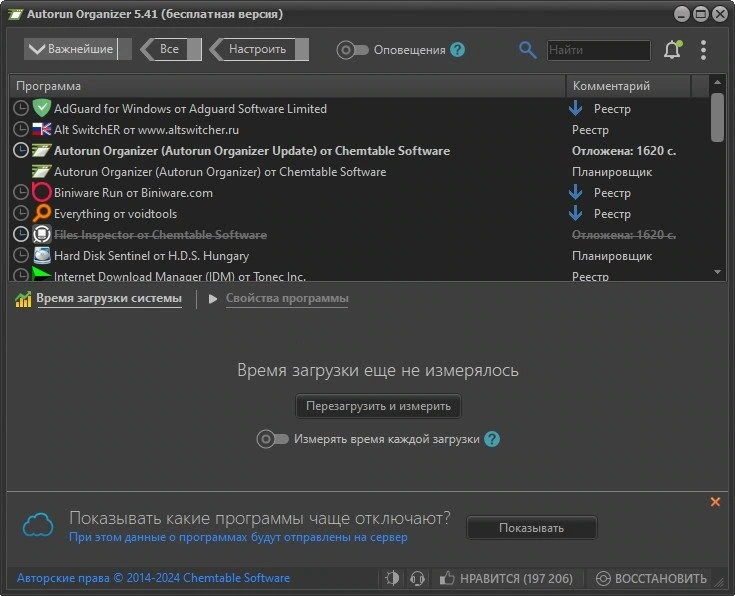
Task: Select the Все filter
Action: 171,49
